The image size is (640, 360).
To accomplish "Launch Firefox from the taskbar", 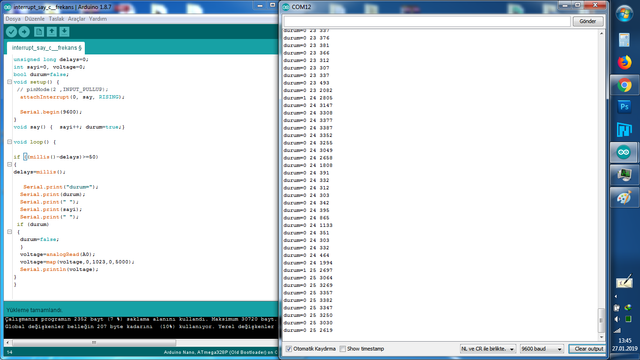I will click(624, 62).
